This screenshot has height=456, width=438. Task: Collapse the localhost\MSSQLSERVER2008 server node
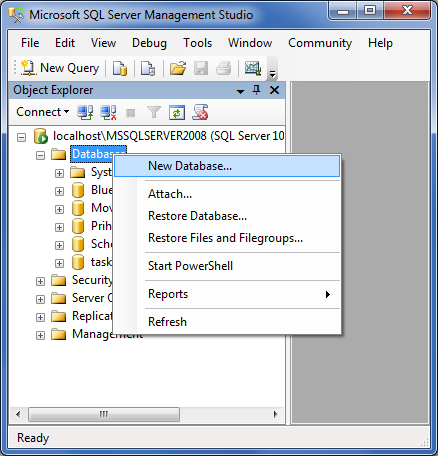[21, 137]
